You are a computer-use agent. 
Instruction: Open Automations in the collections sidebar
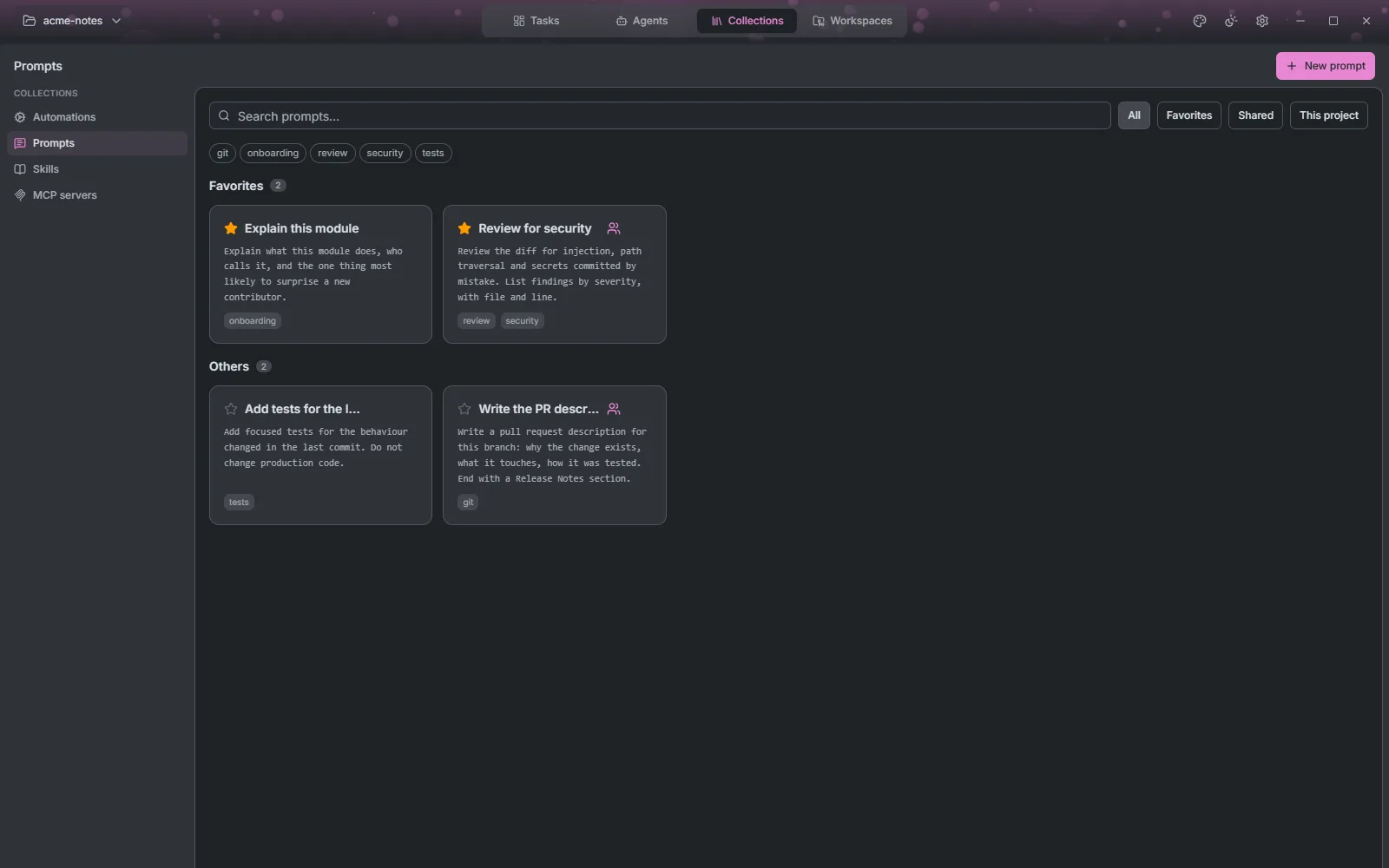[x=97, y=117]
